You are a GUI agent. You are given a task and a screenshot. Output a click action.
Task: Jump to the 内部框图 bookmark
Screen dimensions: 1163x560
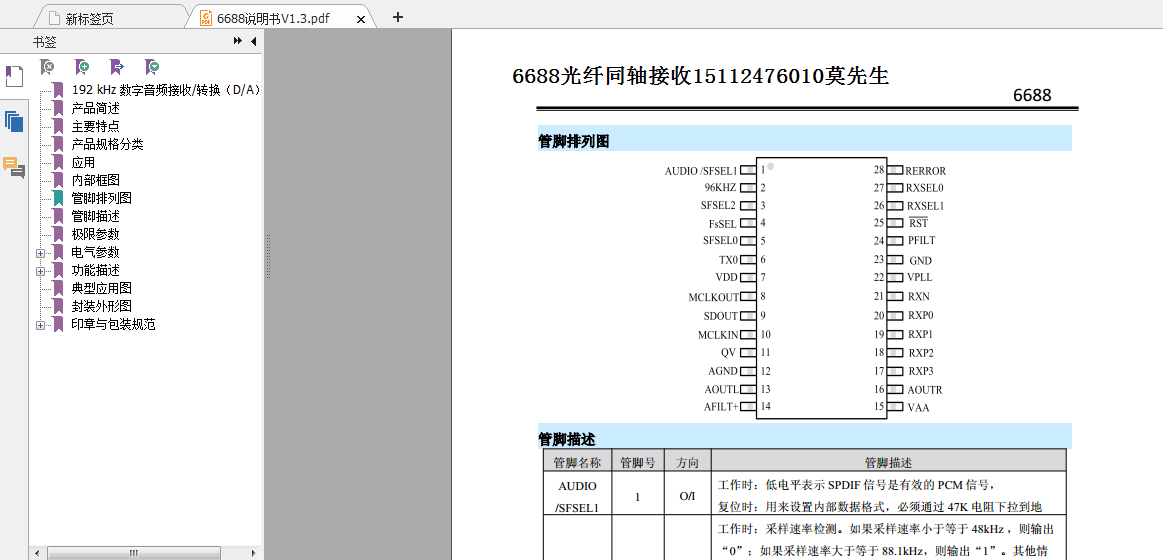(95, 180)
